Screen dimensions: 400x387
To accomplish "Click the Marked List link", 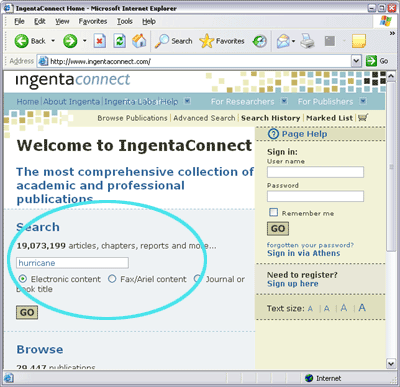I will point(329,118).
